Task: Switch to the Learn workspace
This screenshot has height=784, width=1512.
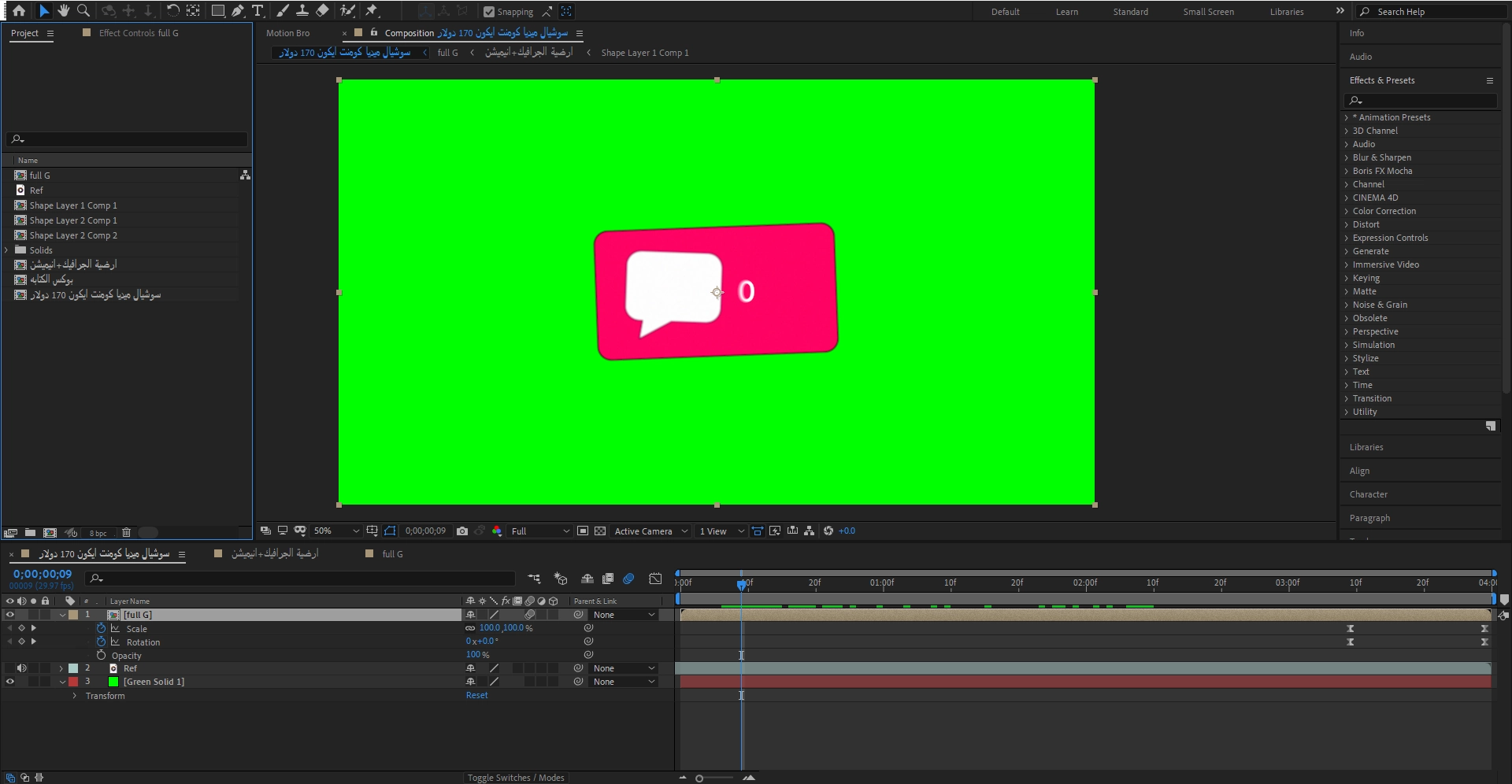Action: pos(1067,12)
